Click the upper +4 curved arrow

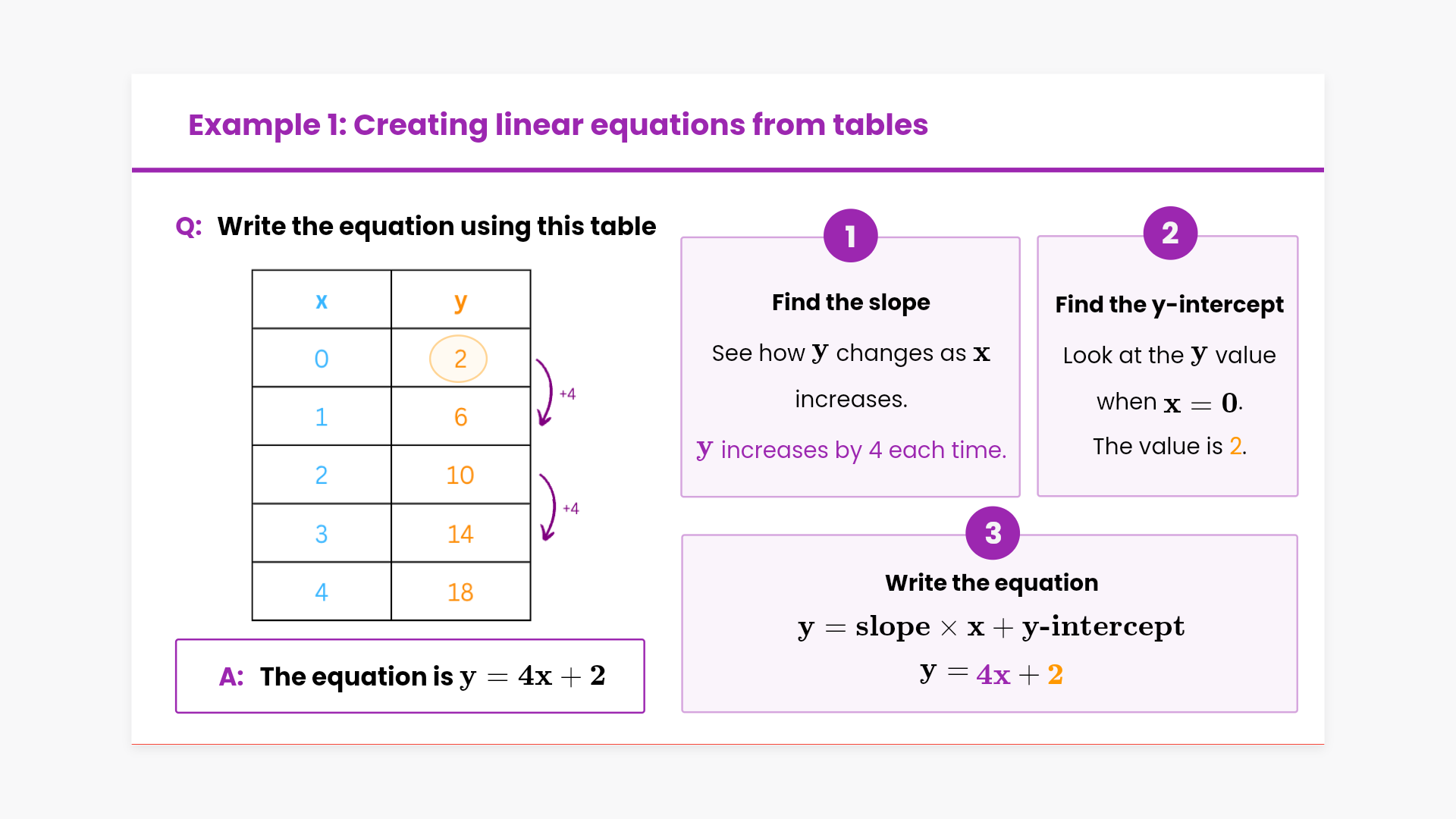545,392
